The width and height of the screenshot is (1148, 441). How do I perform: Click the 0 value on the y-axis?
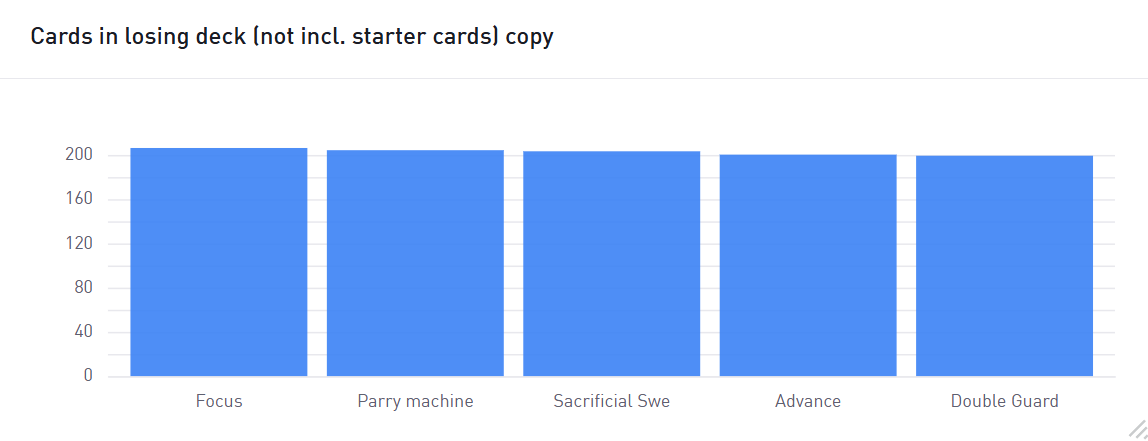(89, 376)
